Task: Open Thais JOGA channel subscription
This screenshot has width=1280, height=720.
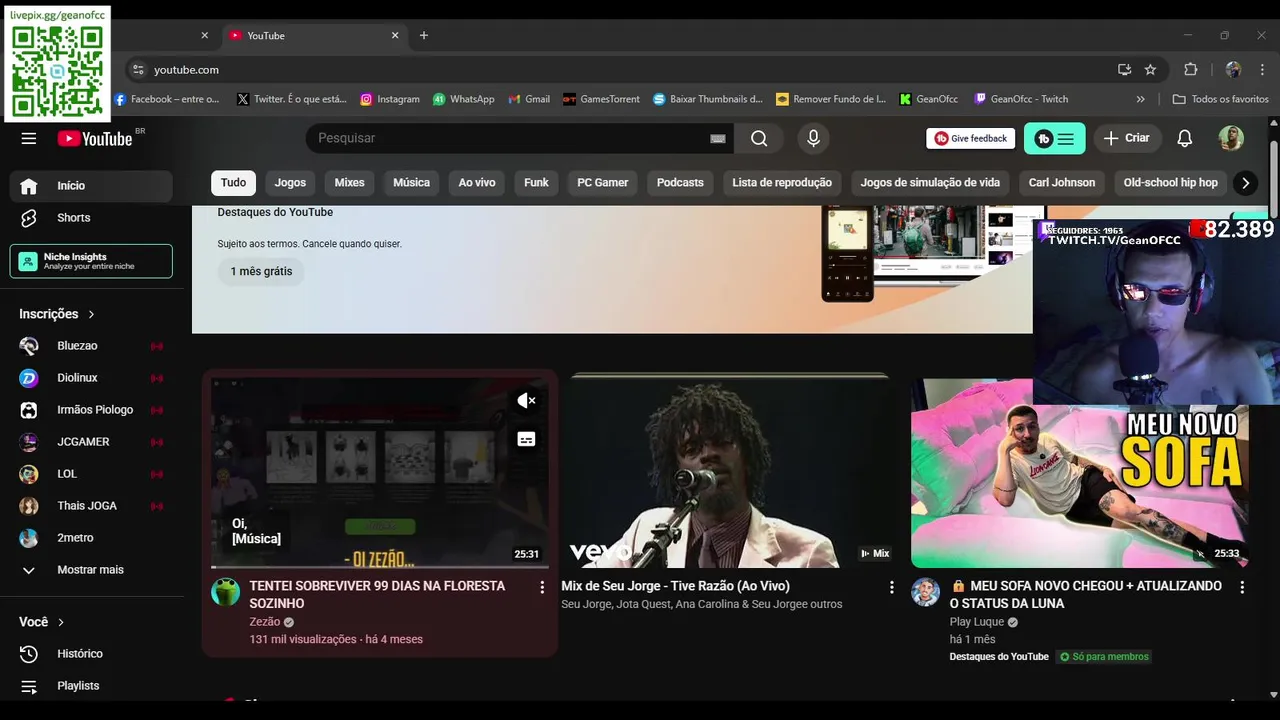Action: pos(91,506)
